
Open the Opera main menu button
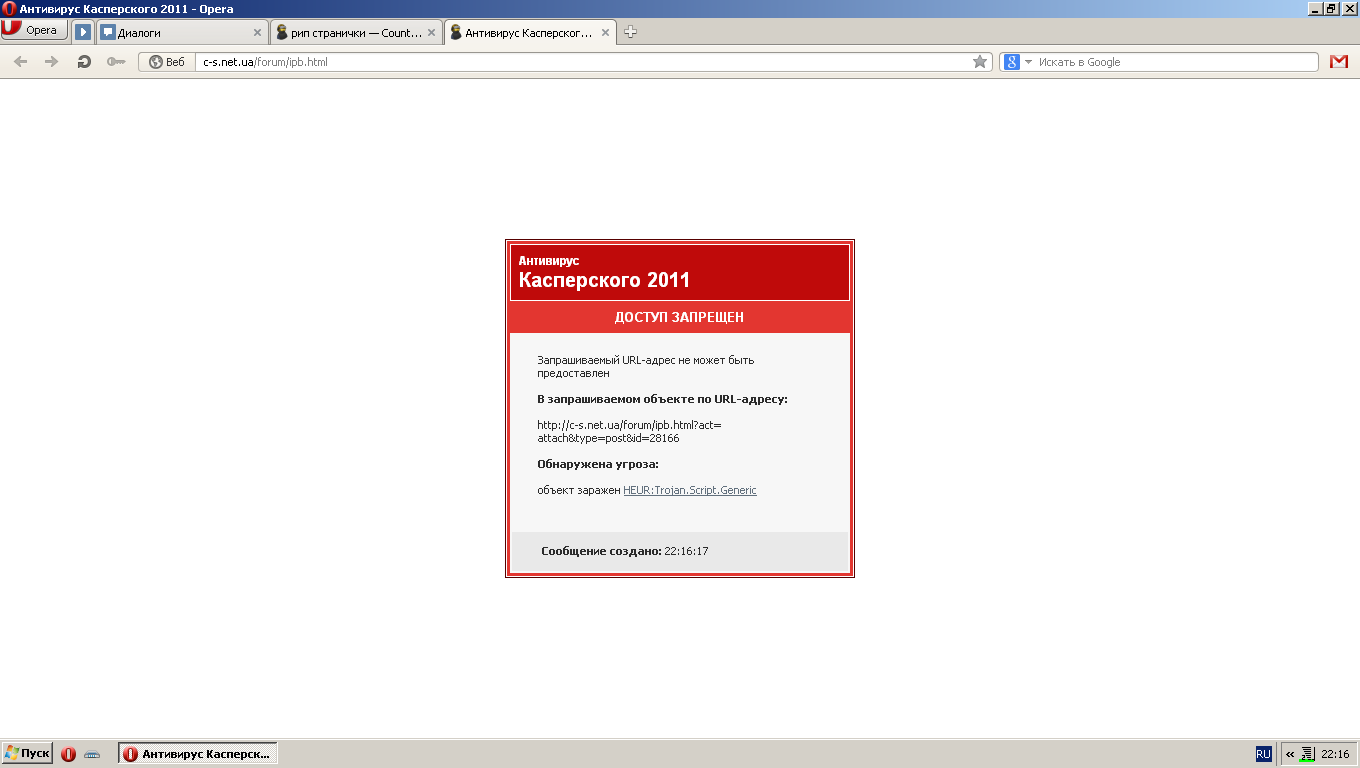point(34,30)
